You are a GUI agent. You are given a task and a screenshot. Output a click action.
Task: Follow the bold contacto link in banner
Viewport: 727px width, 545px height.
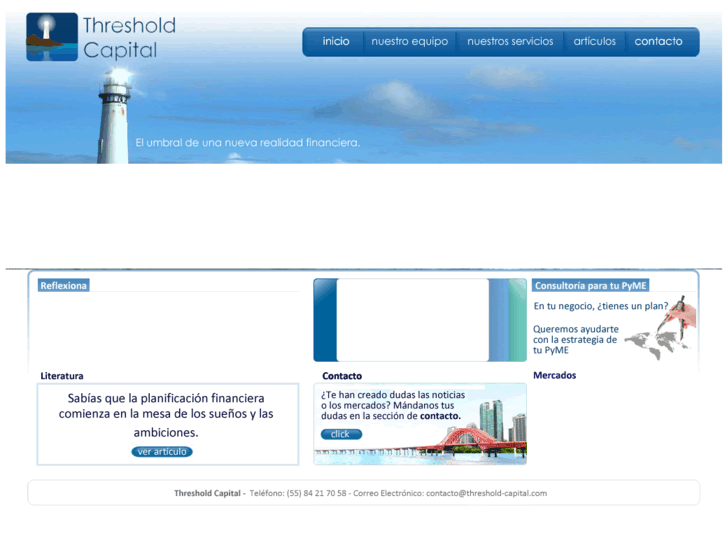point(440,416)
